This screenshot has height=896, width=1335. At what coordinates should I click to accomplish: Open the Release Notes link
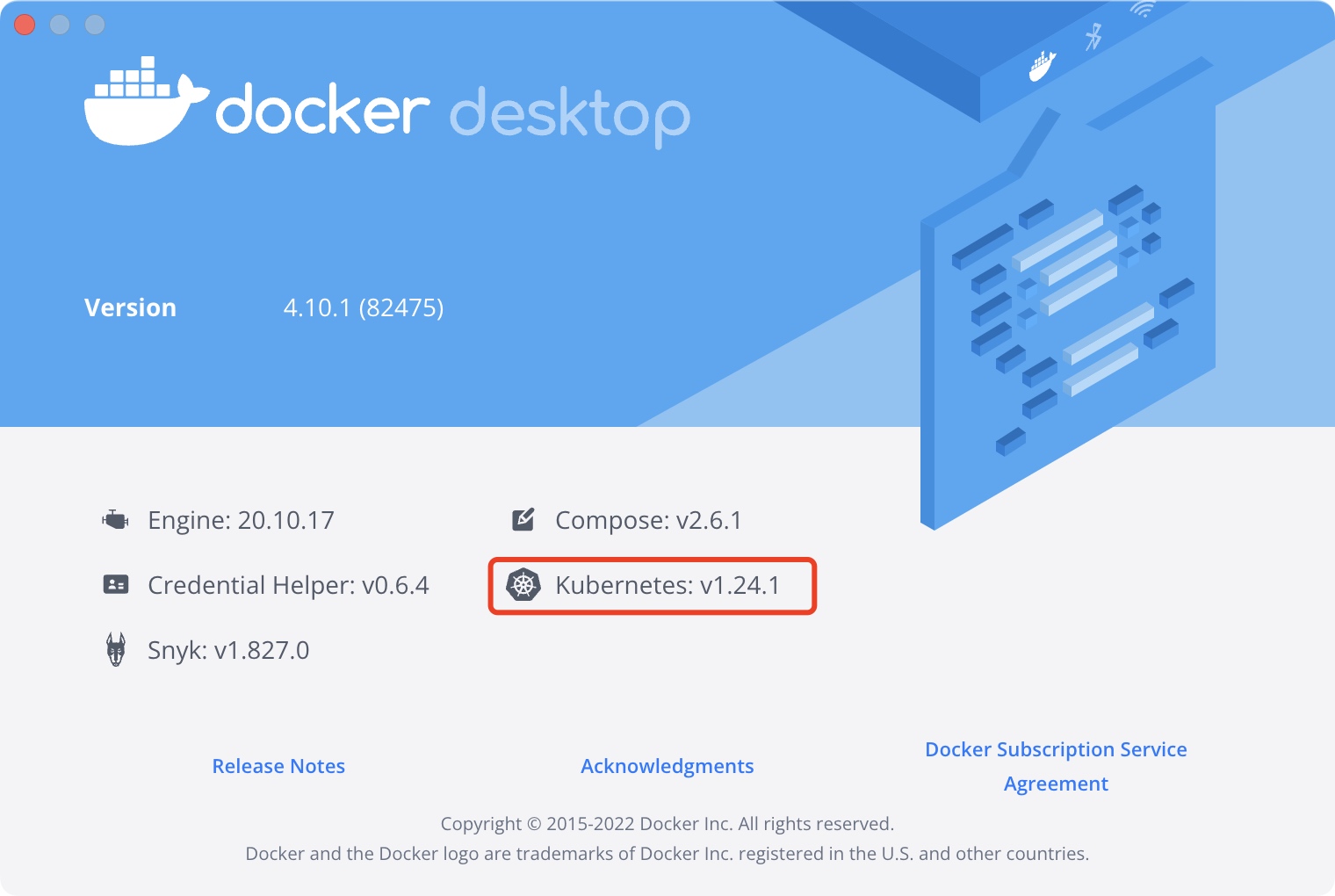(278, 766)
